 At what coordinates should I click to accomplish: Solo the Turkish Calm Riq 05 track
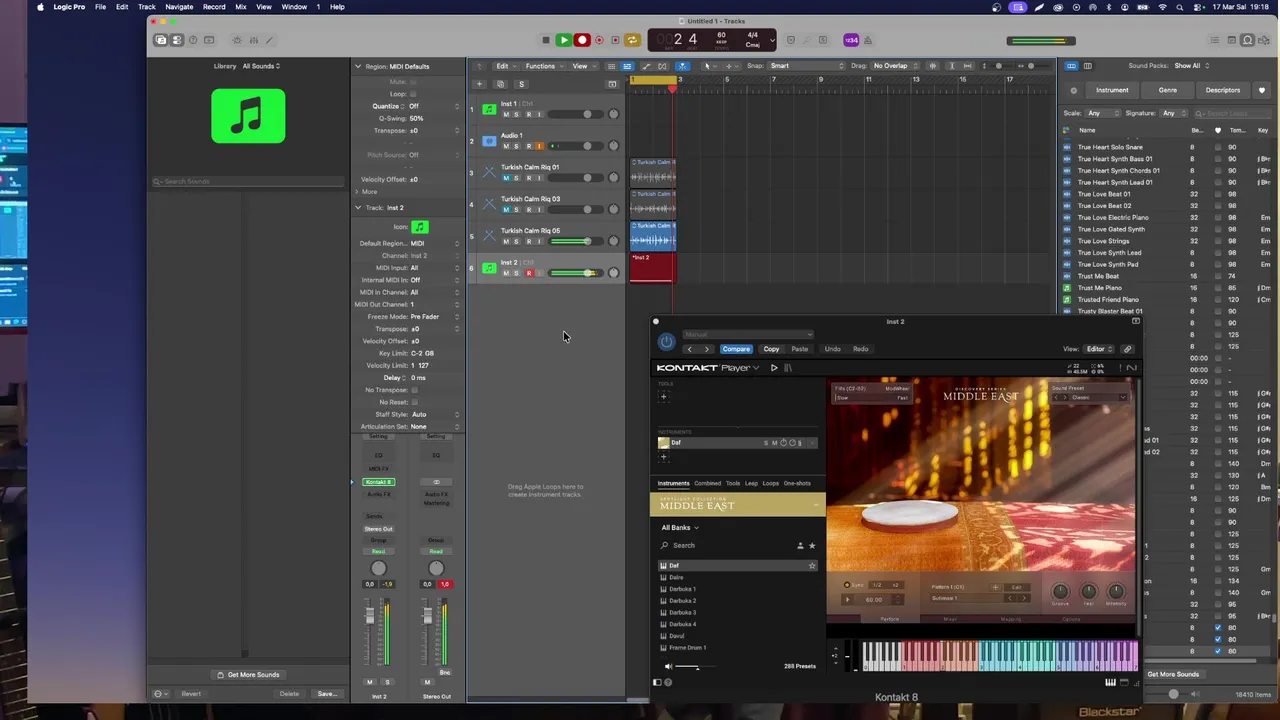517,241
